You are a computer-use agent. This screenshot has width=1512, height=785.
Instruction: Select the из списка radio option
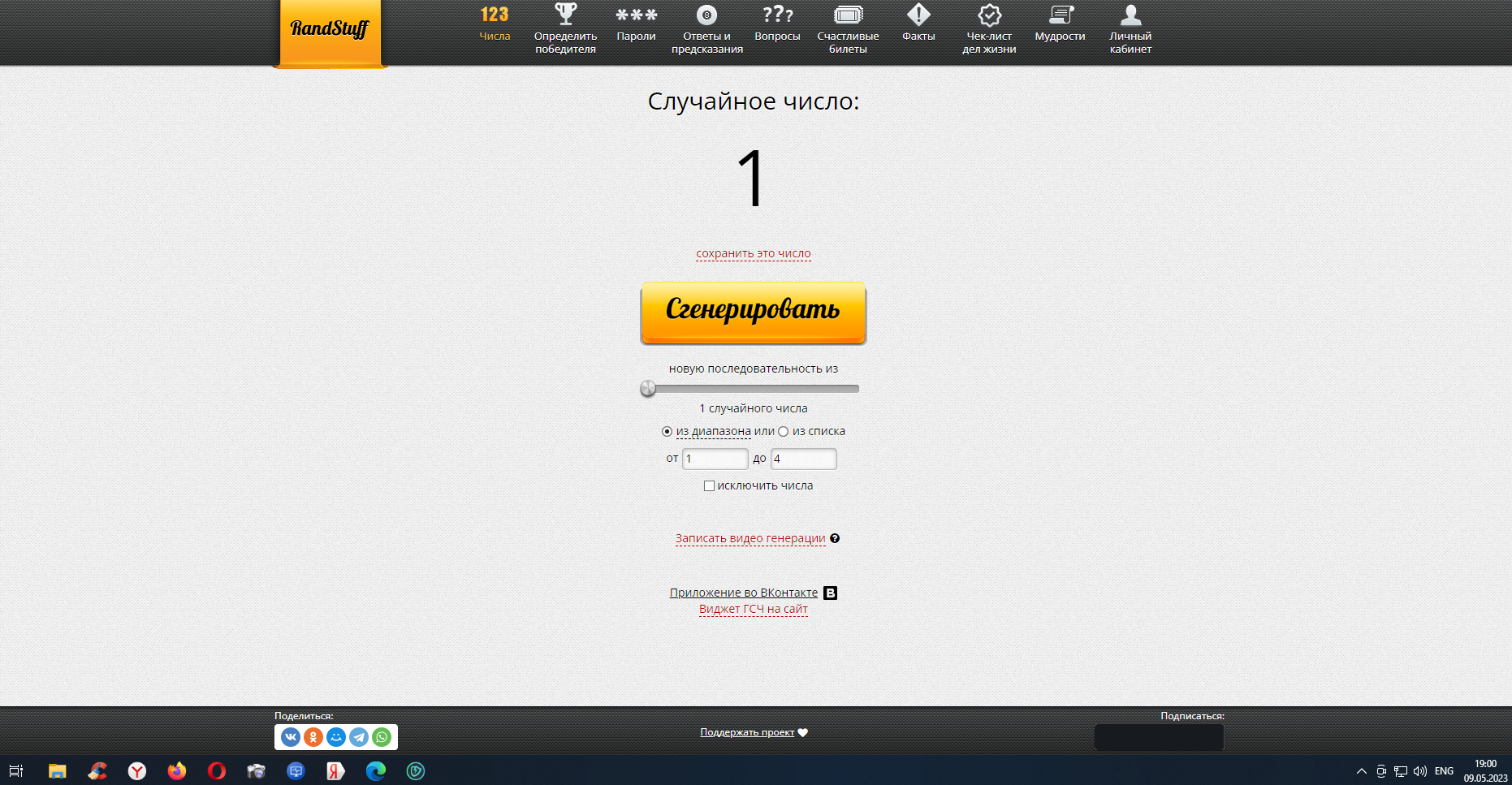click(783, 431)
